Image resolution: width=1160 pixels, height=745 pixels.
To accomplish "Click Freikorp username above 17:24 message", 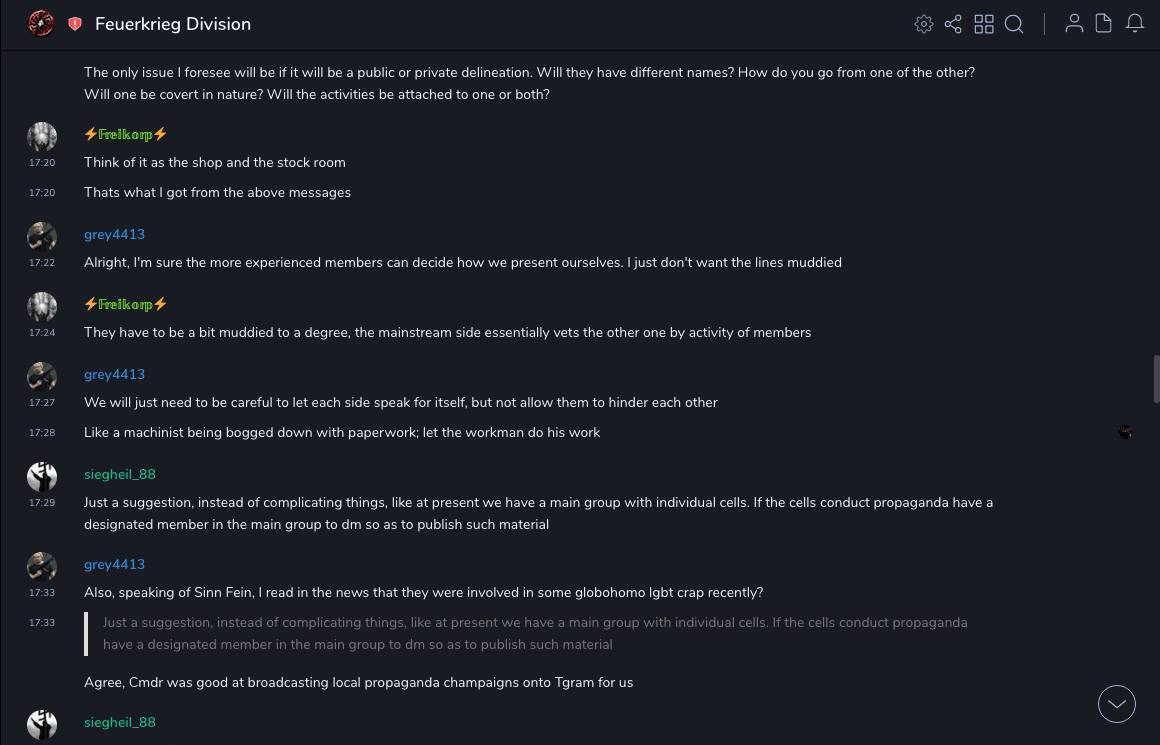I will point(125,304).
